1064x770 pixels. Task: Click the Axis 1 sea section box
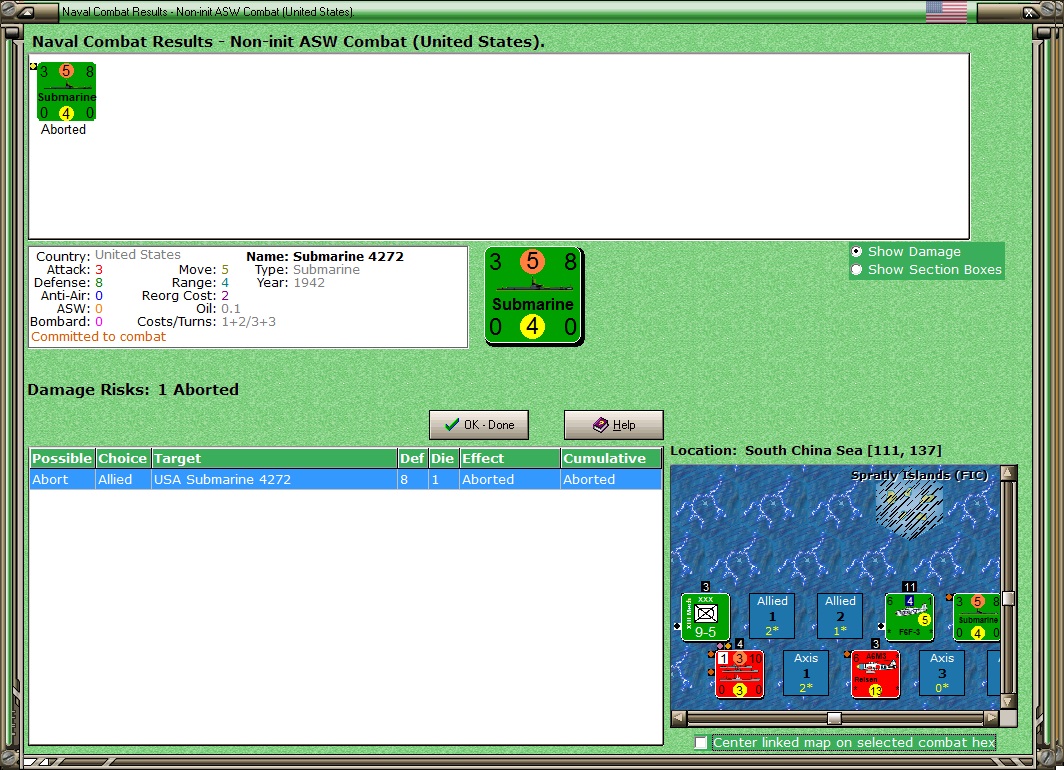[805, 673]
